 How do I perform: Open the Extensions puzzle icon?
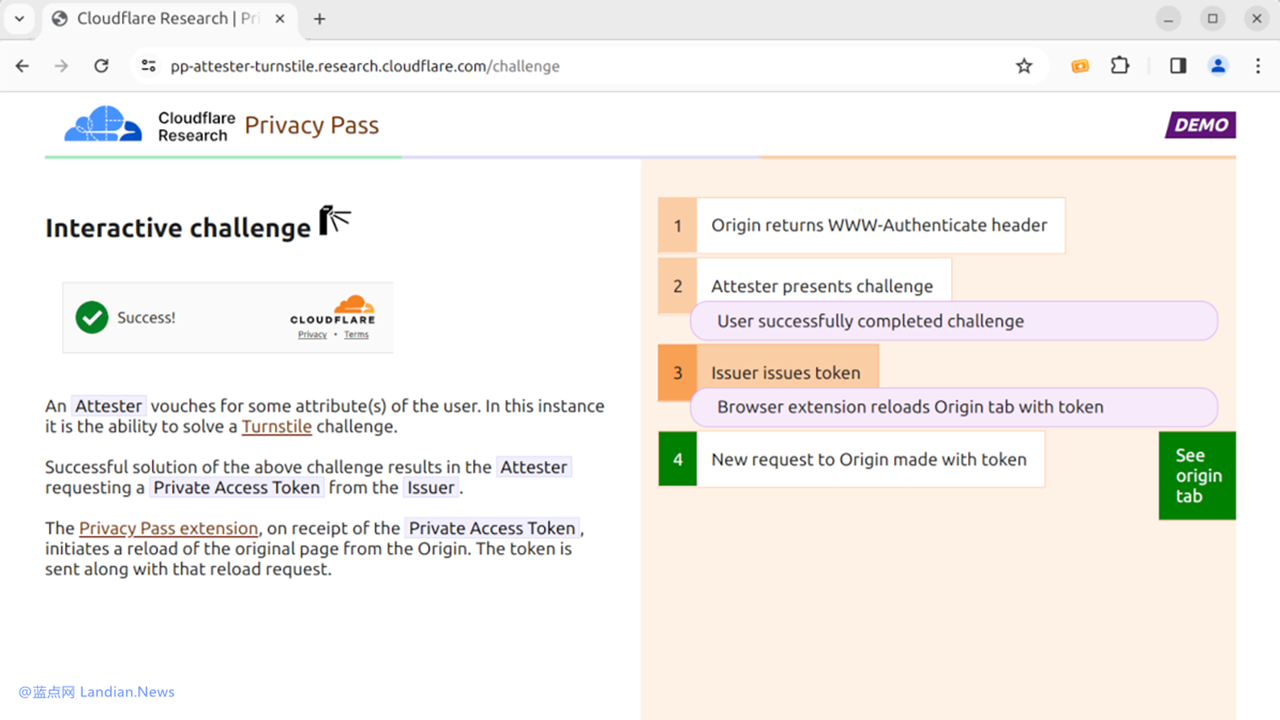1120,66
